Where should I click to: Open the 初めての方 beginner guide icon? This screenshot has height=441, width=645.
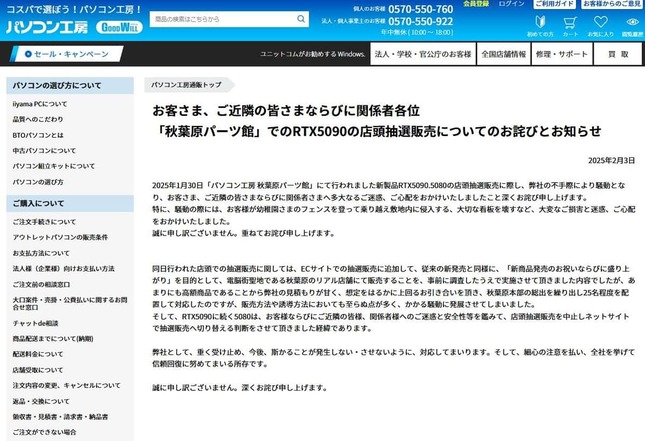538,23
